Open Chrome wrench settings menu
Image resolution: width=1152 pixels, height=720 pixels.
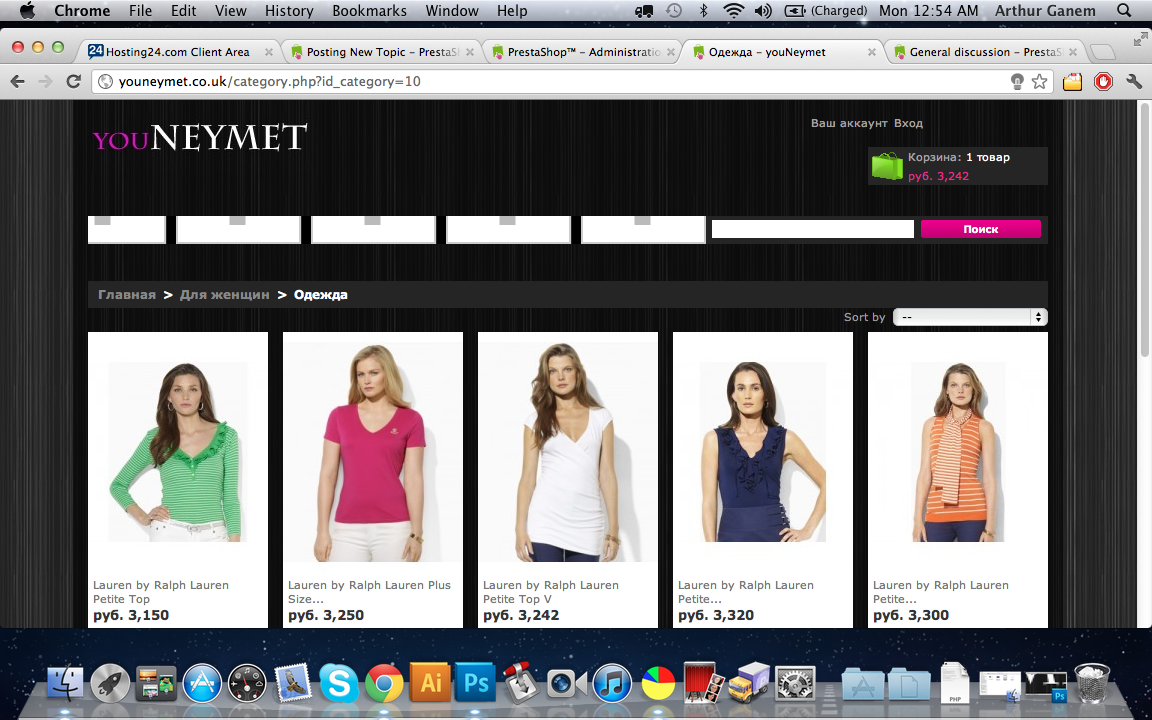[x=1134, y=82]
